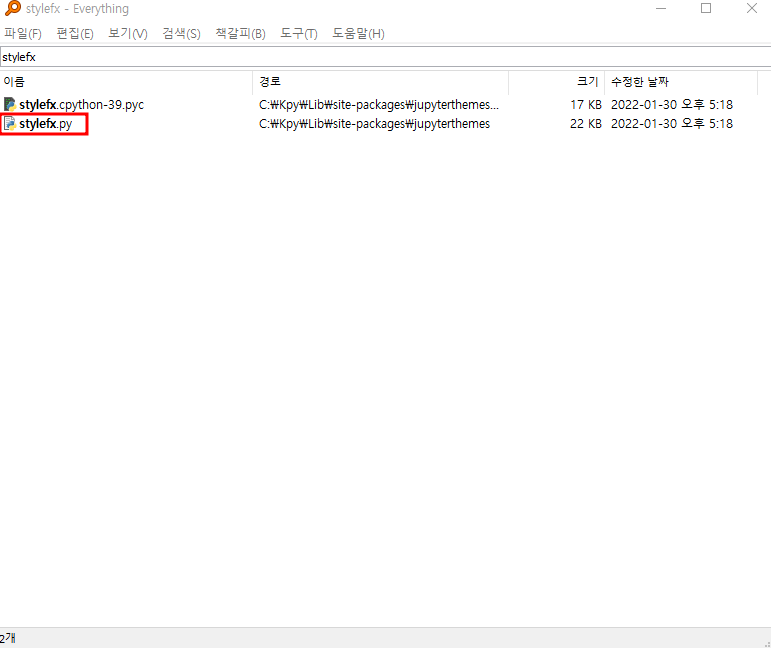The height and width of the screenshot is (648, 771).
Task: Click the modified date of stylefx.cpython-39.pyc
Action: pos(672,105)
